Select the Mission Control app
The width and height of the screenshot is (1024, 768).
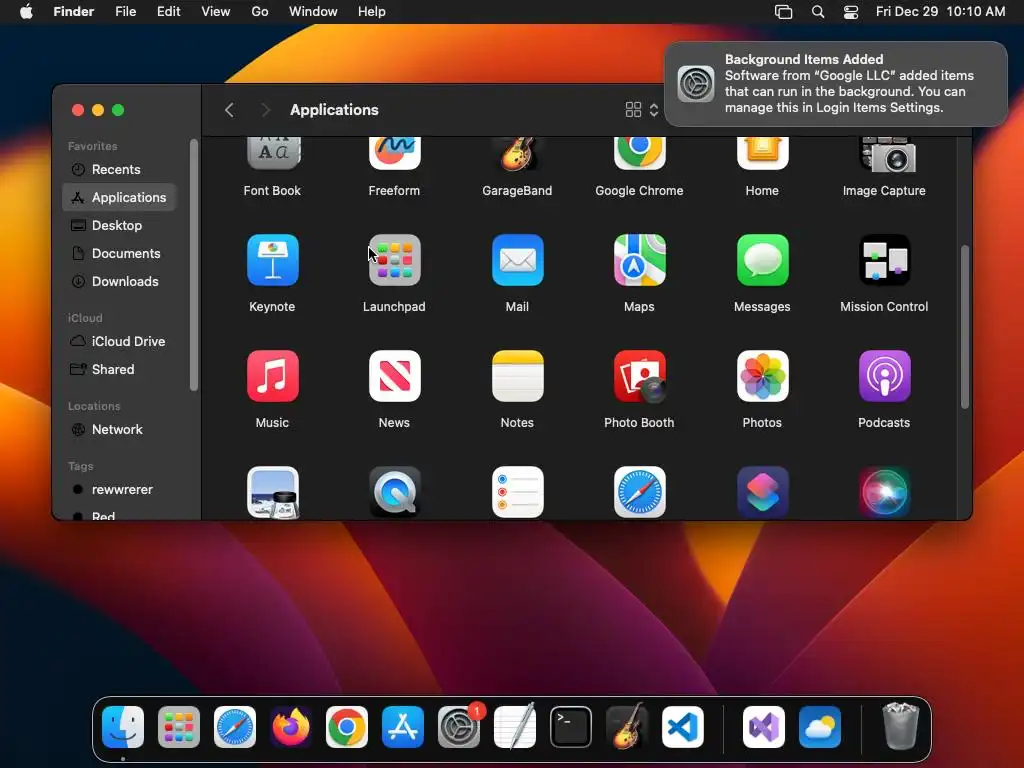[884, 260]
